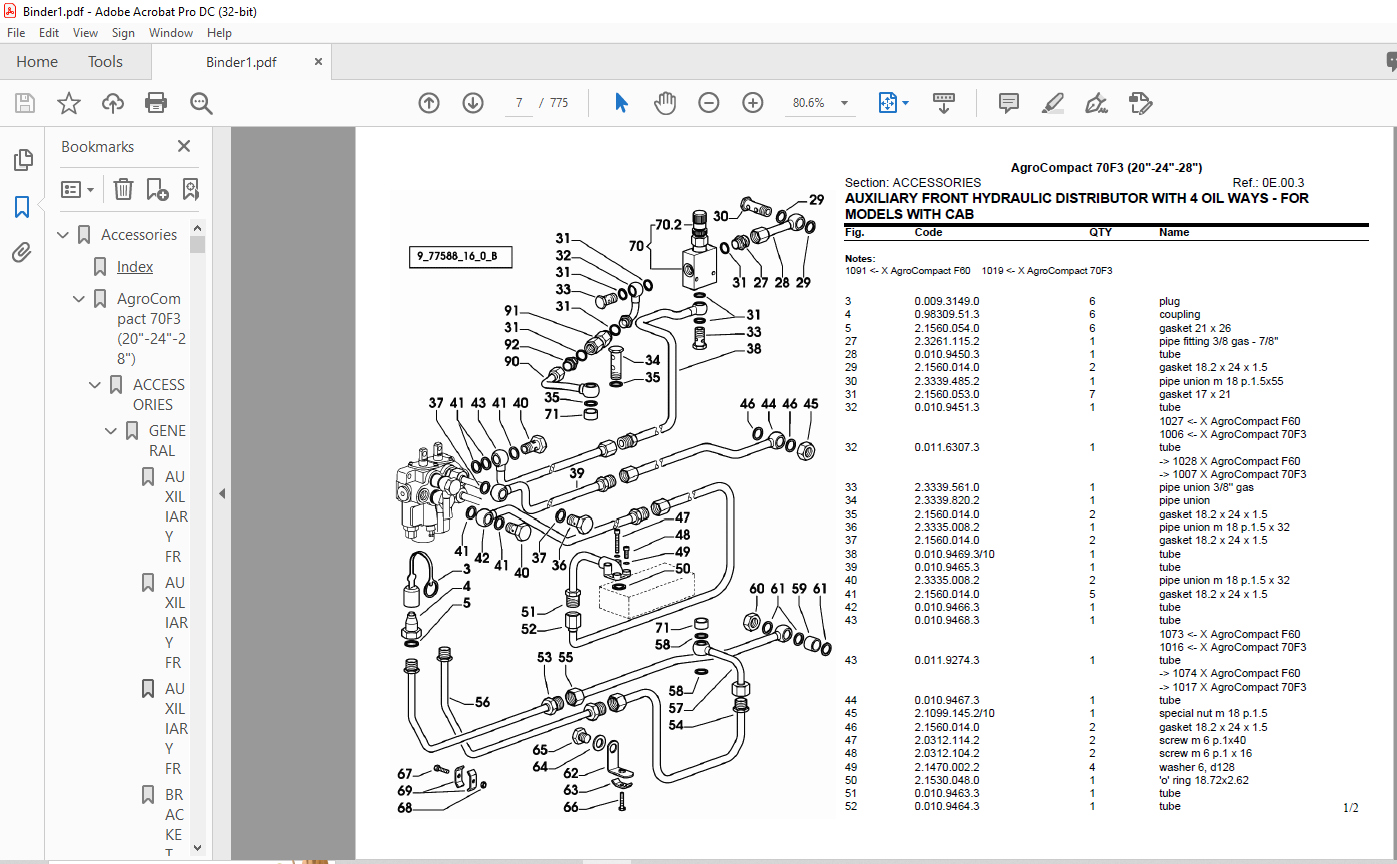
Task: Open the Index bookmark link
Action: click(135, 267)
